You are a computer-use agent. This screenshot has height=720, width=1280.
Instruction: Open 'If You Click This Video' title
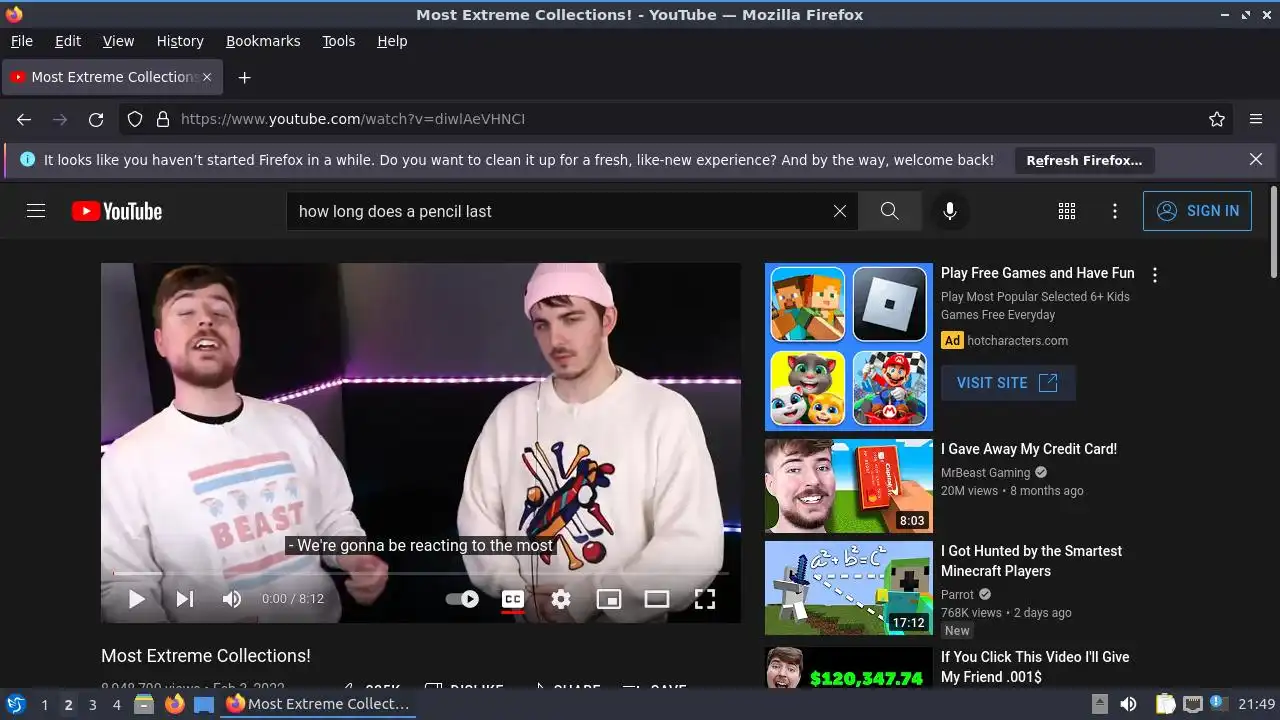(1035, 667)
